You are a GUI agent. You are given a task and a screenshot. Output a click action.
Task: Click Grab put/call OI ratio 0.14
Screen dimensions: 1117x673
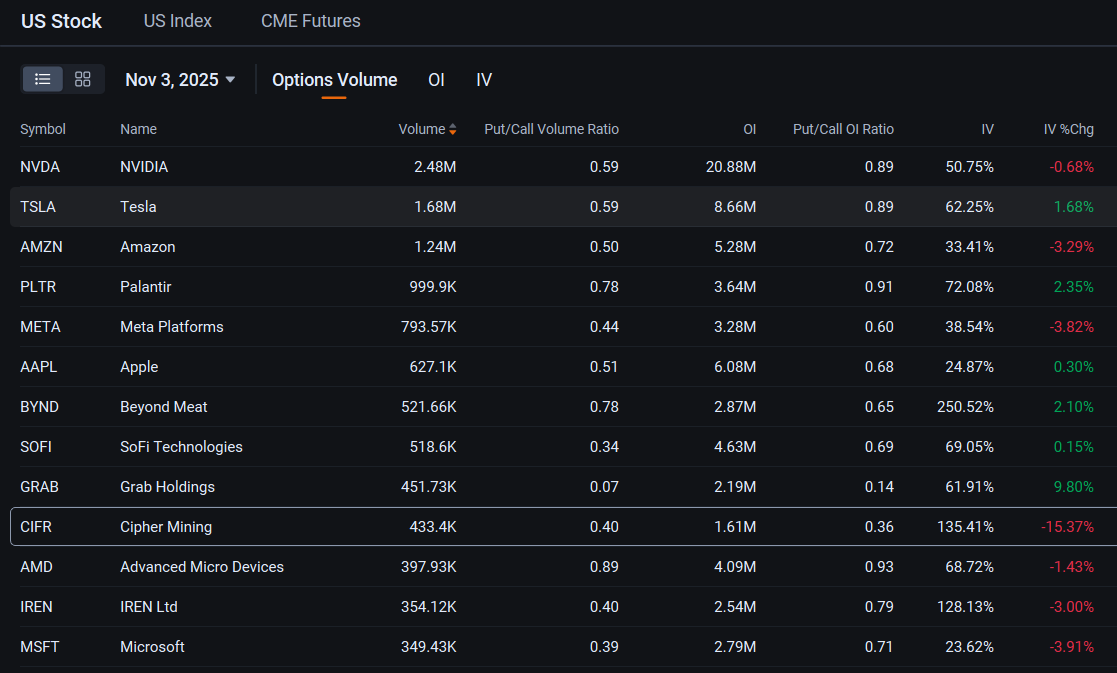[879, 487]
